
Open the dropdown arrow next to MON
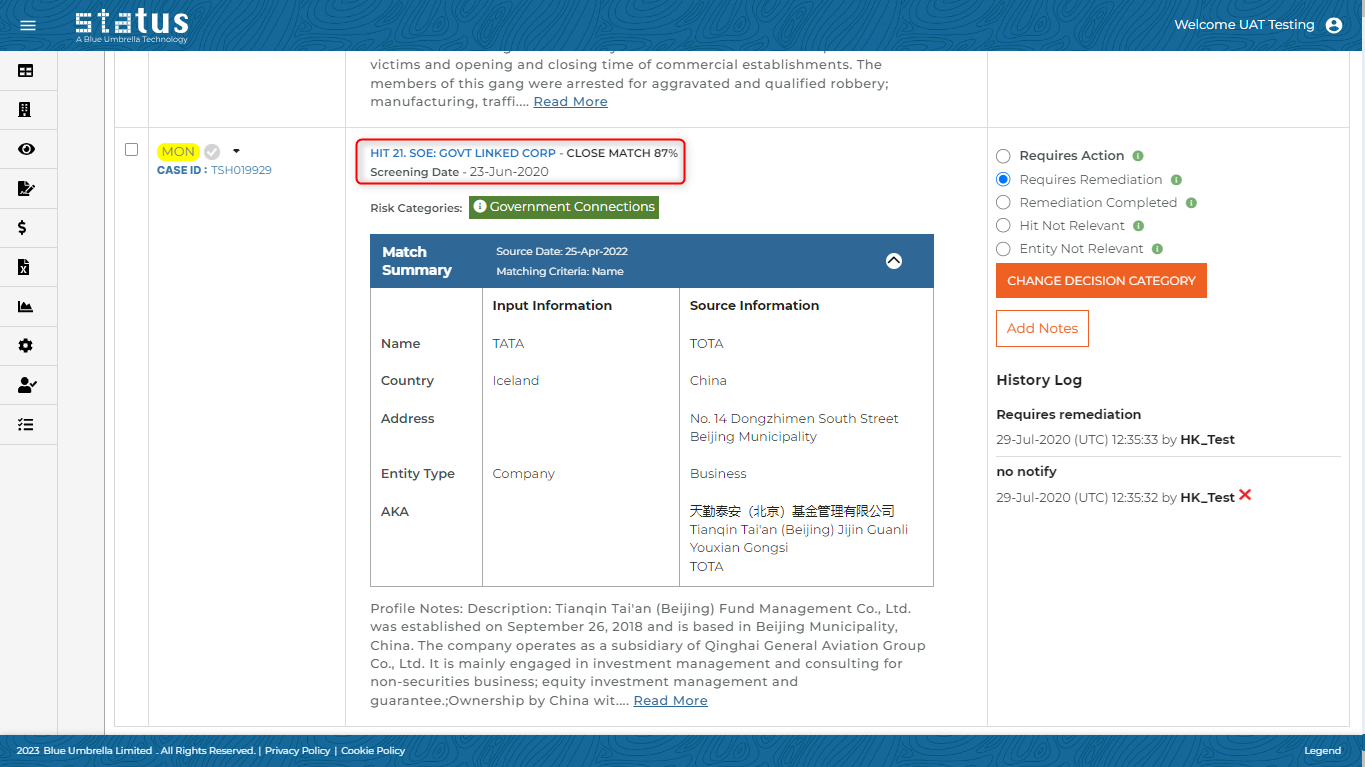(236, 151)
